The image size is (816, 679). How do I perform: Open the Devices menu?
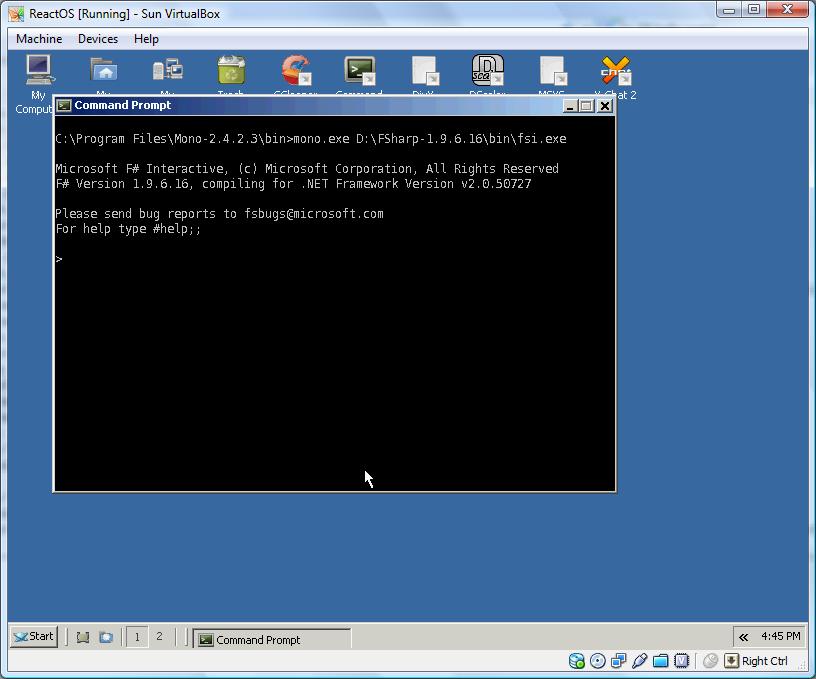(x=98, y=39)
